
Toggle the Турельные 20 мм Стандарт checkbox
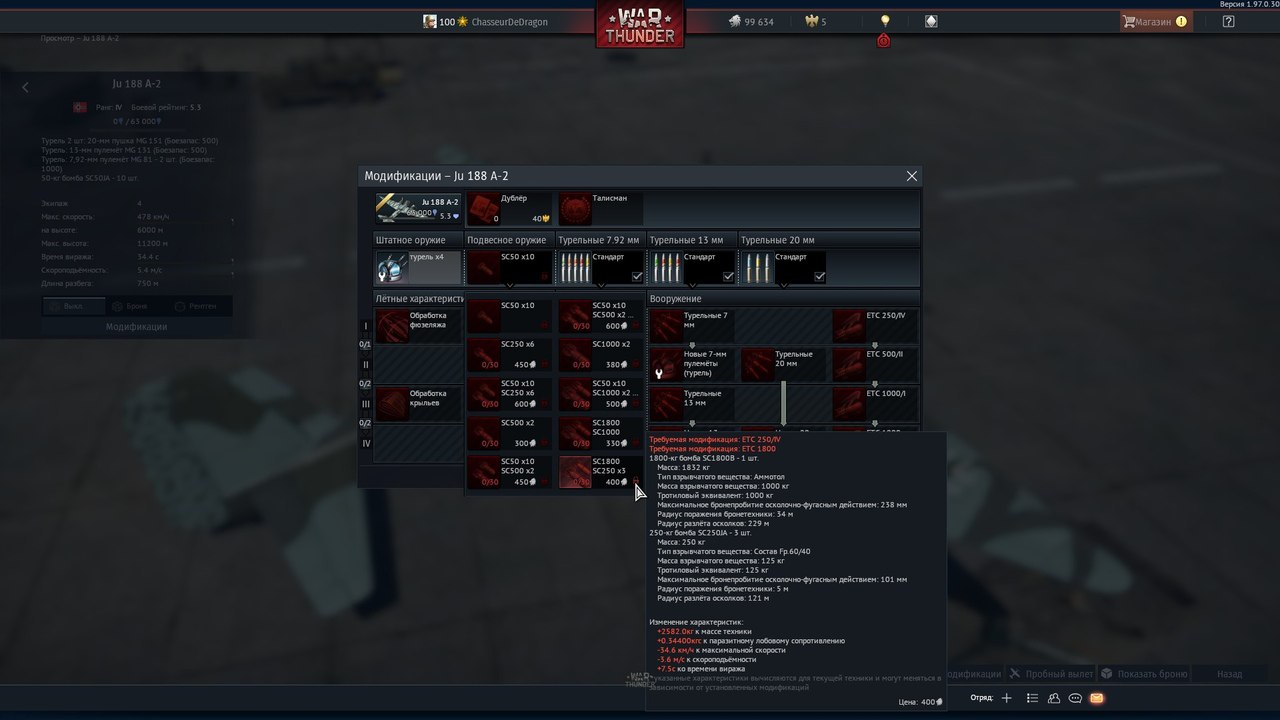tap(820, 277)
